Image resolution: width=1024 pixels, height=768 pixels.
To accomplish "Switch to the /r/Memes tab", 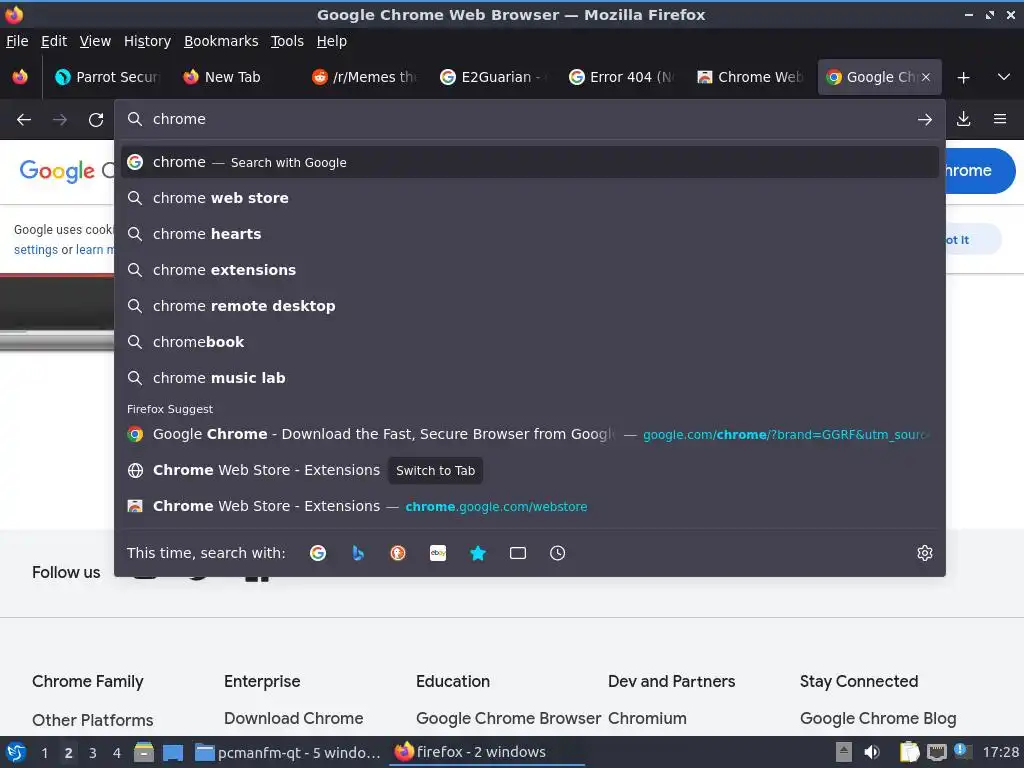I will [x=363, y=77].
